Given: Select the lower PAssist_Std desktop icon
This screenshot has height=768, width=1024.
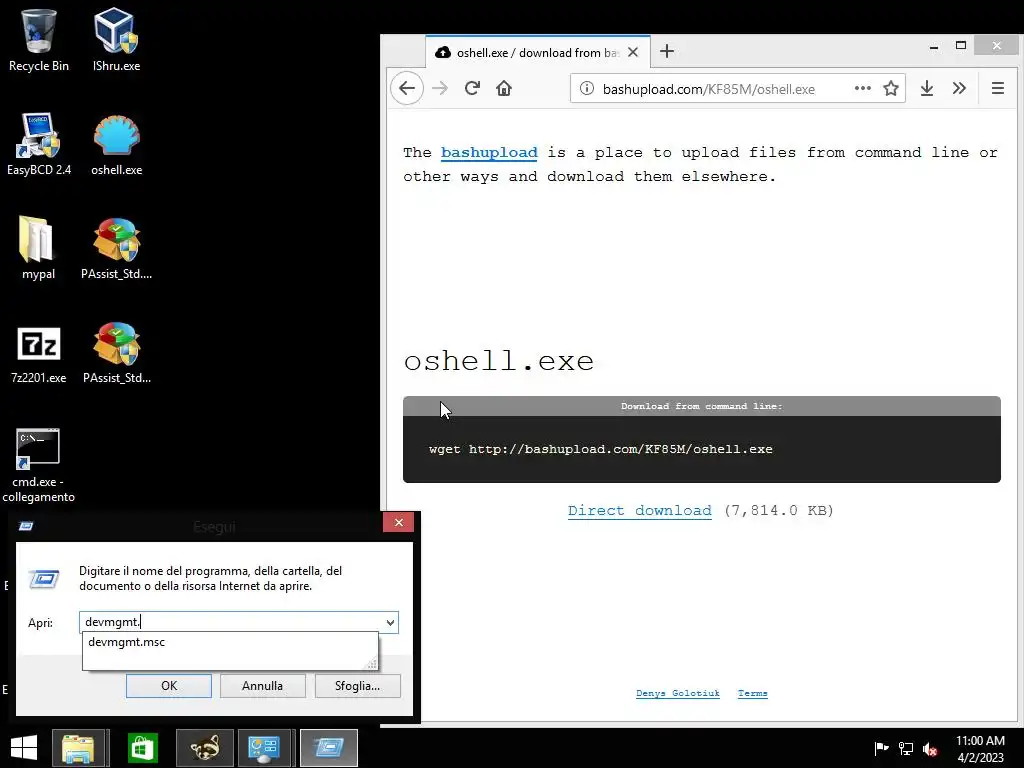Looking at the screenshot, I should 116,353.
